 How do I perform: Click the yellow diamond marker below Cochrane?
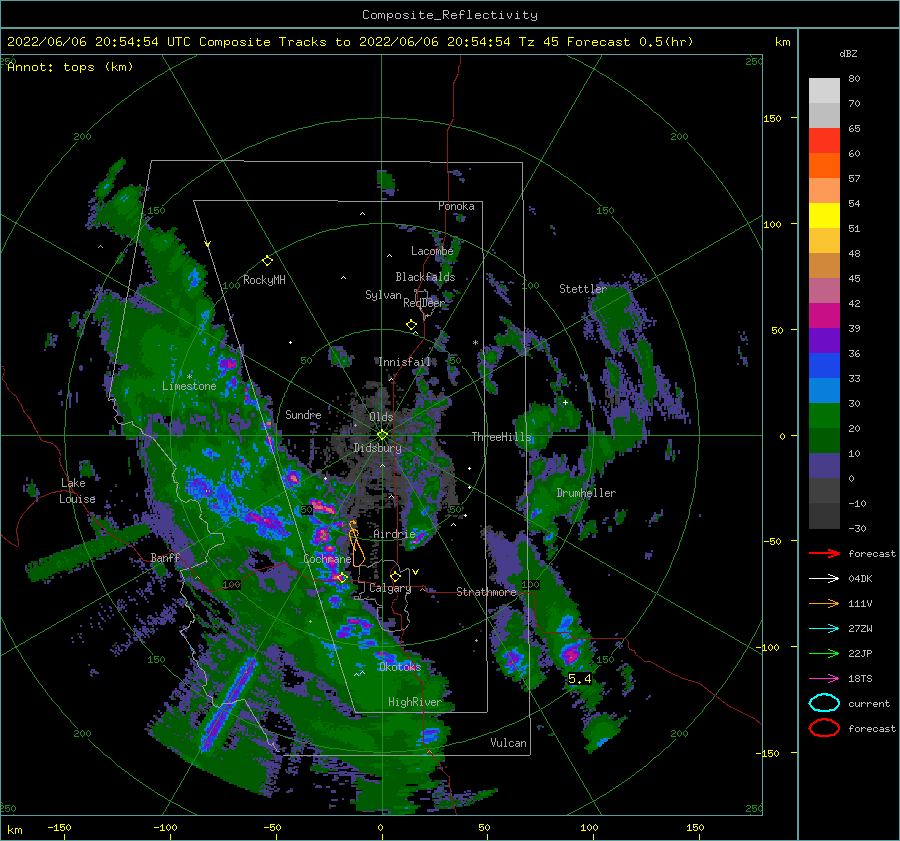[342, 577]
